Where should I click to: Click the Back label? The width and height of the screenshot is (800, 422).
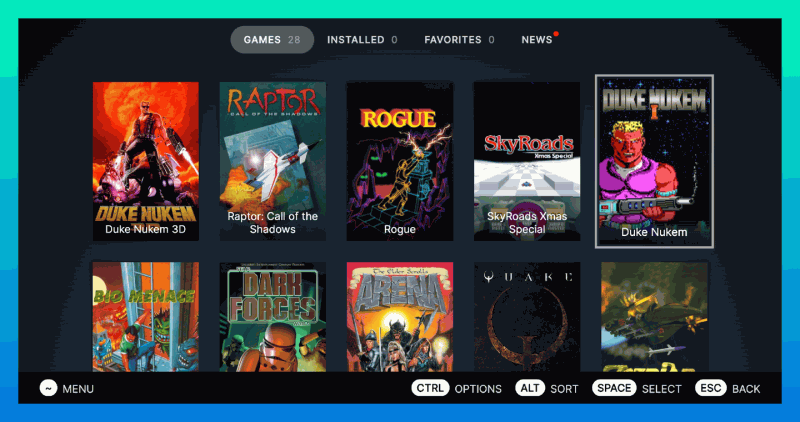pos(746,389)
